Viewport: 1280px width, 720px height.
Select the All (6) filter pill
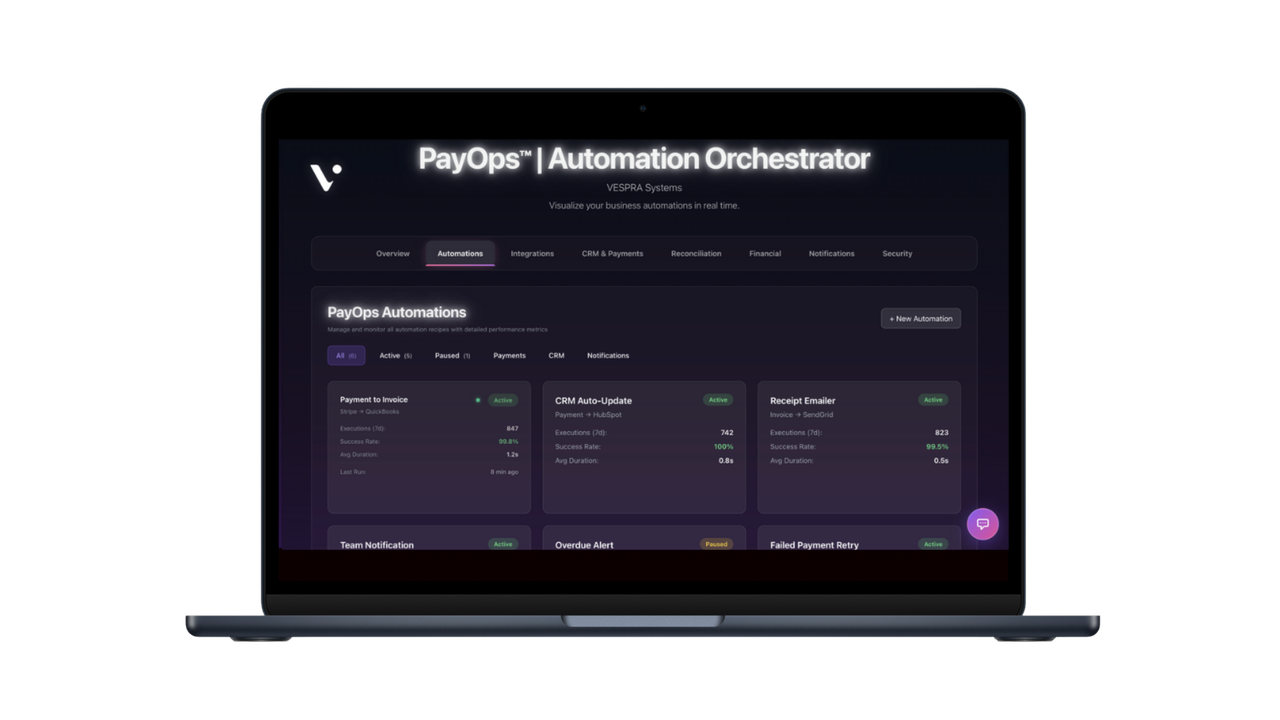pyautogui.click(x=346, y=355)
